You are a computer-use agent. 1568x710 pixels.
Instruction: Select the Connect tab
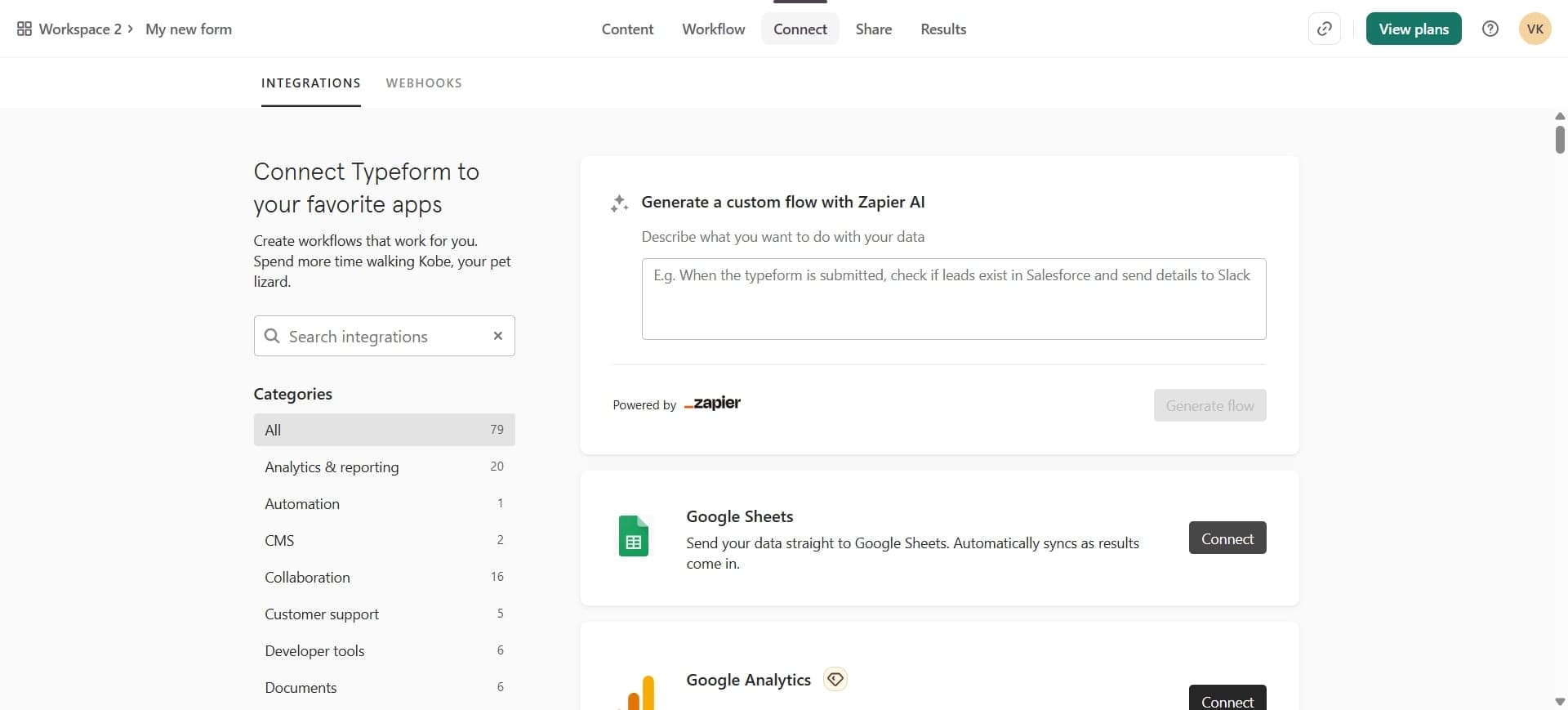(x=800, y=29)
